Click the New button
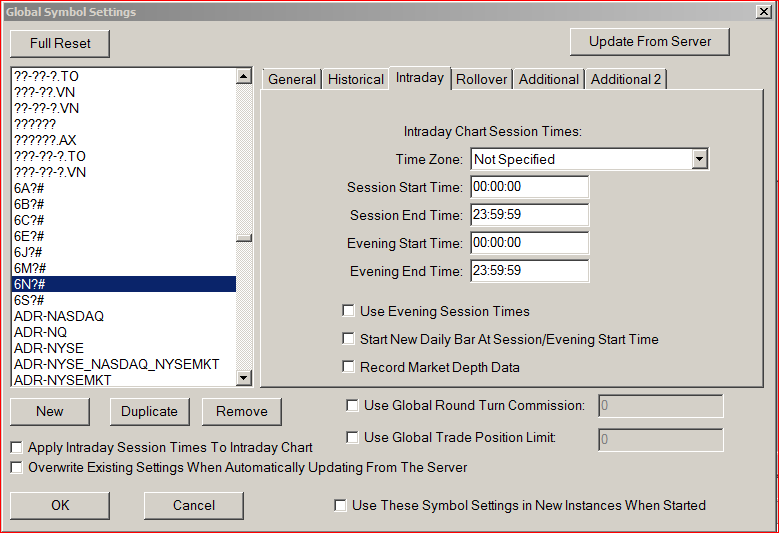The image size is (779, 533). click(x=50, y=412)
